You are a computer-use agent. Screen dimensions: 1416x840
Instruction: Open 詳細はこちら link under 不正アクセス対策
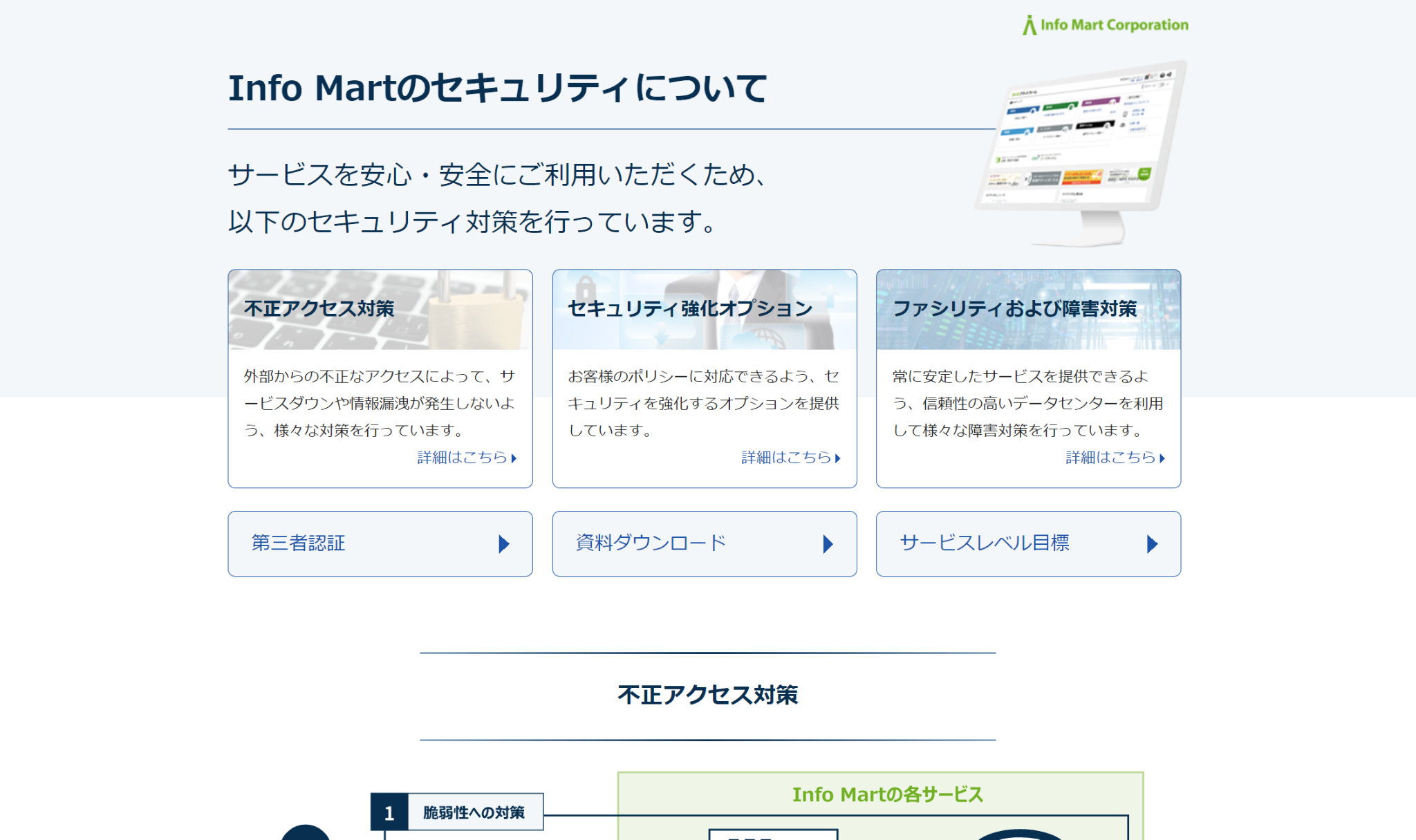tap(467, 458)
